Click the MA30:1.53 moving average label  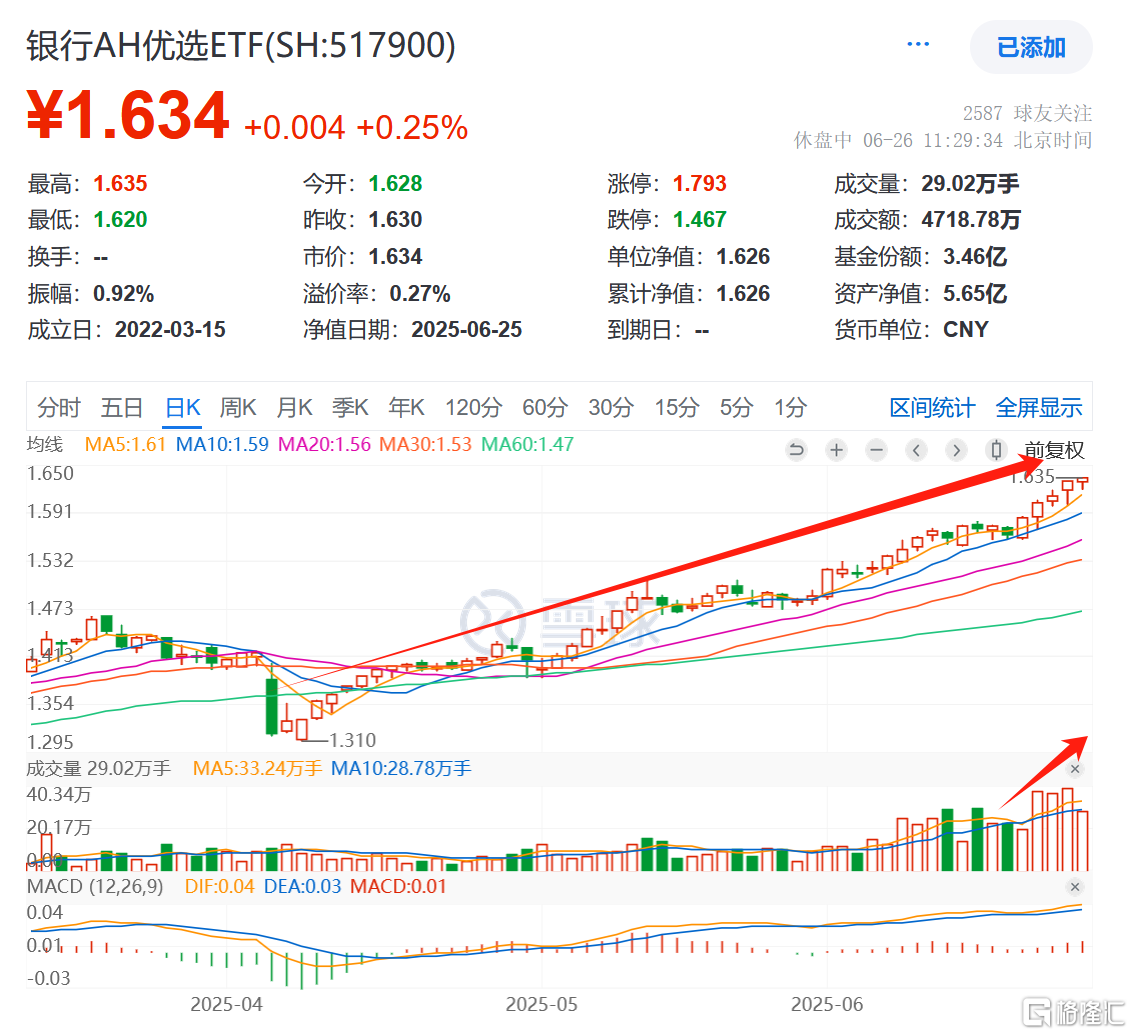pyautogui.click(x=425, y=445)
